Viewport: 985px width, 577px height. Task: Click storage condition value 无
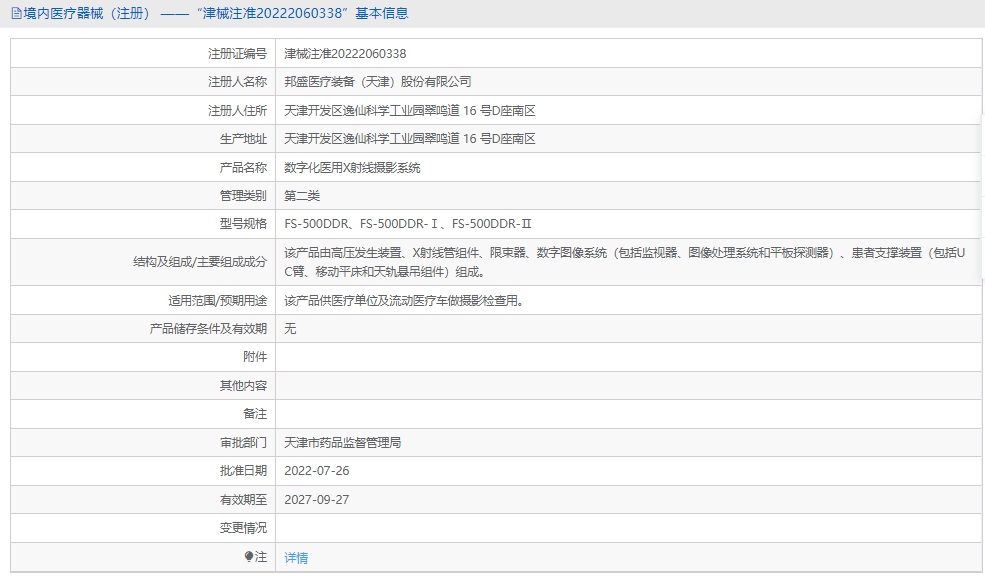290,328
